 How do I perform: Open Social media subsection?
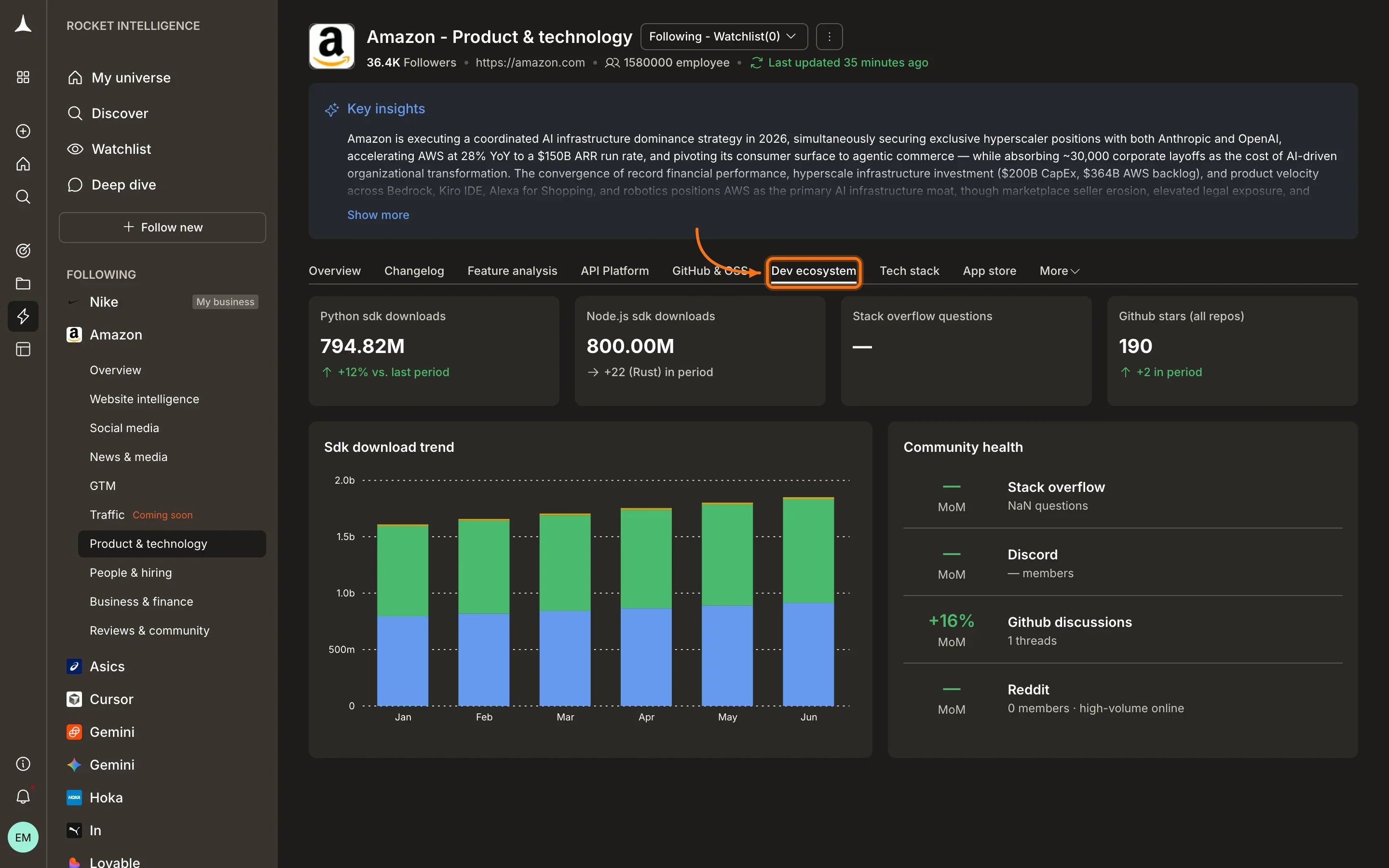click(124, 428)
